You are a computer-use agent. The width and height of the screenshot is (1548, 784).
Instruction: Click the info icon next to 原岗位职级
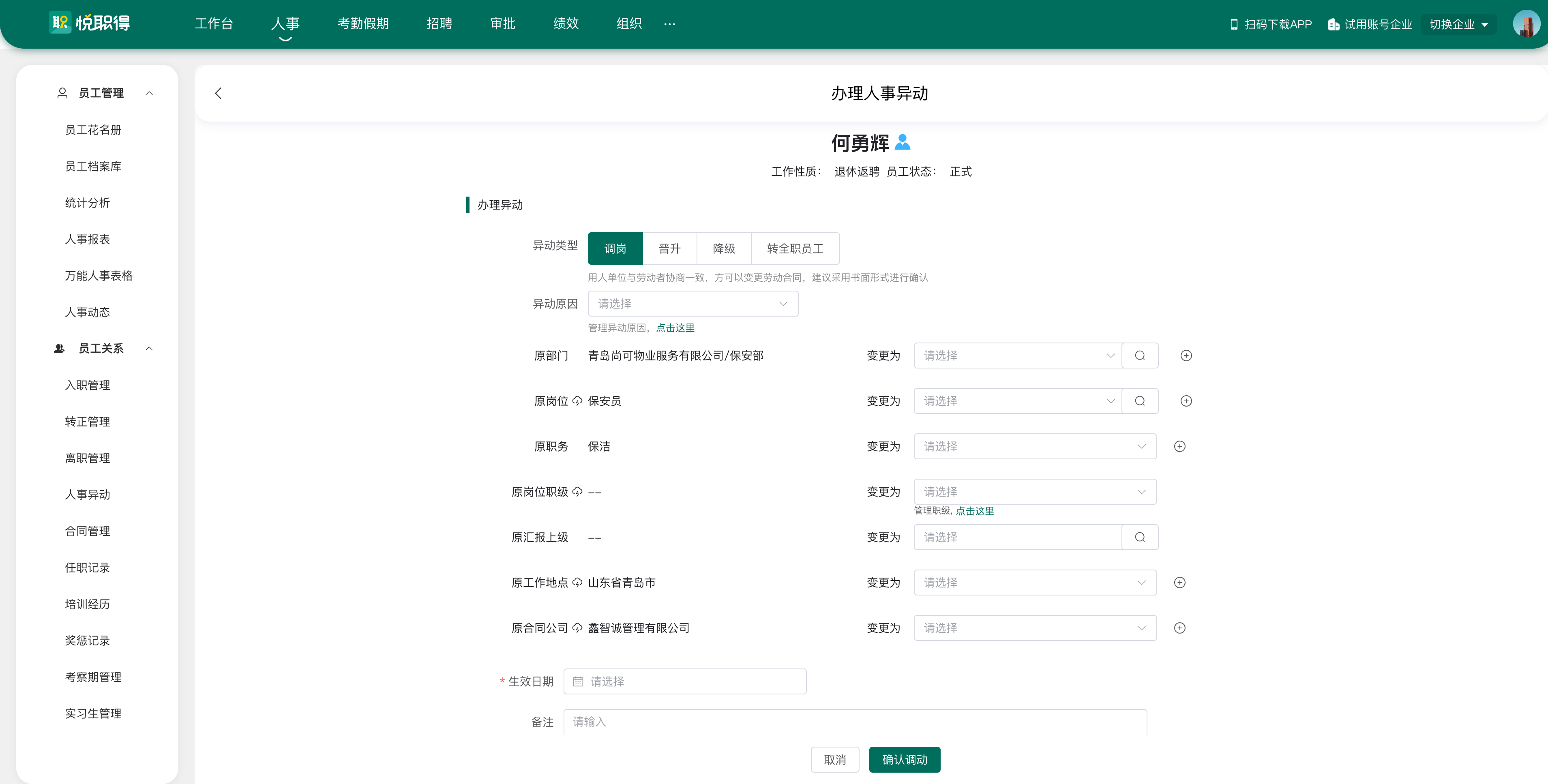coord(577,491)
